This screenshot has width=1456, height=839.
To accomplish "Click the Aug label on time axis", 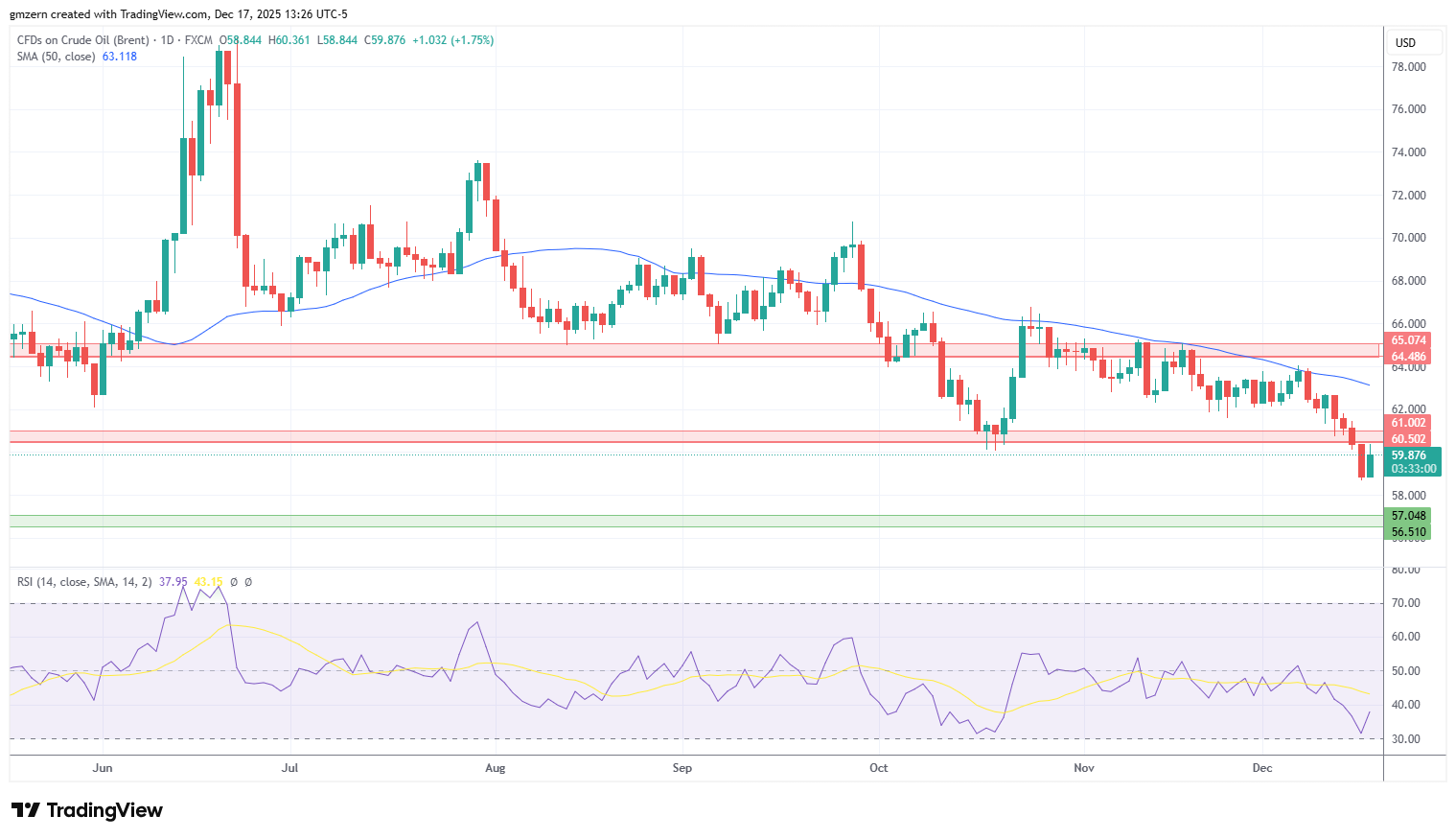I will click(x=495, y=768).
